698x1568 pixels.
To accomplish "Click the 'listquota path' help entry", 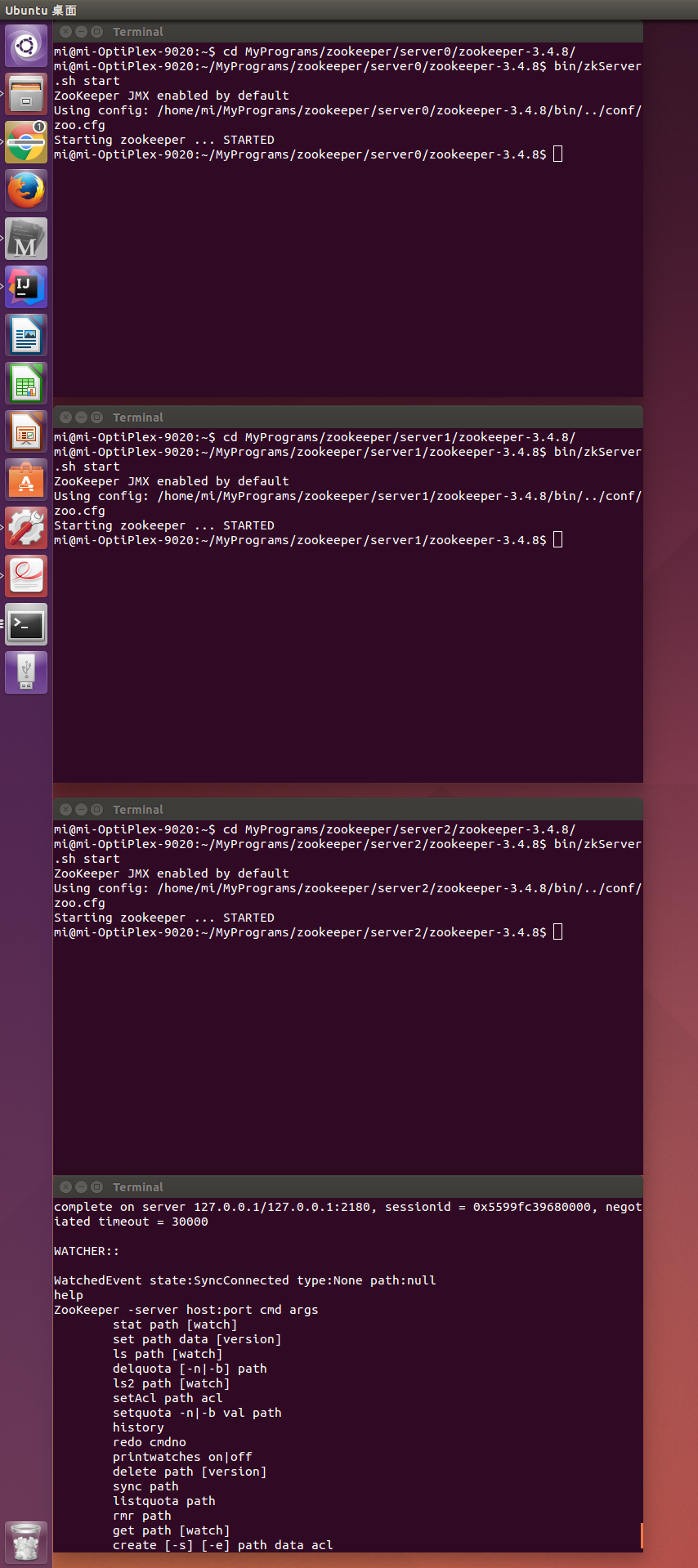I will click(x=164, y=1501).
